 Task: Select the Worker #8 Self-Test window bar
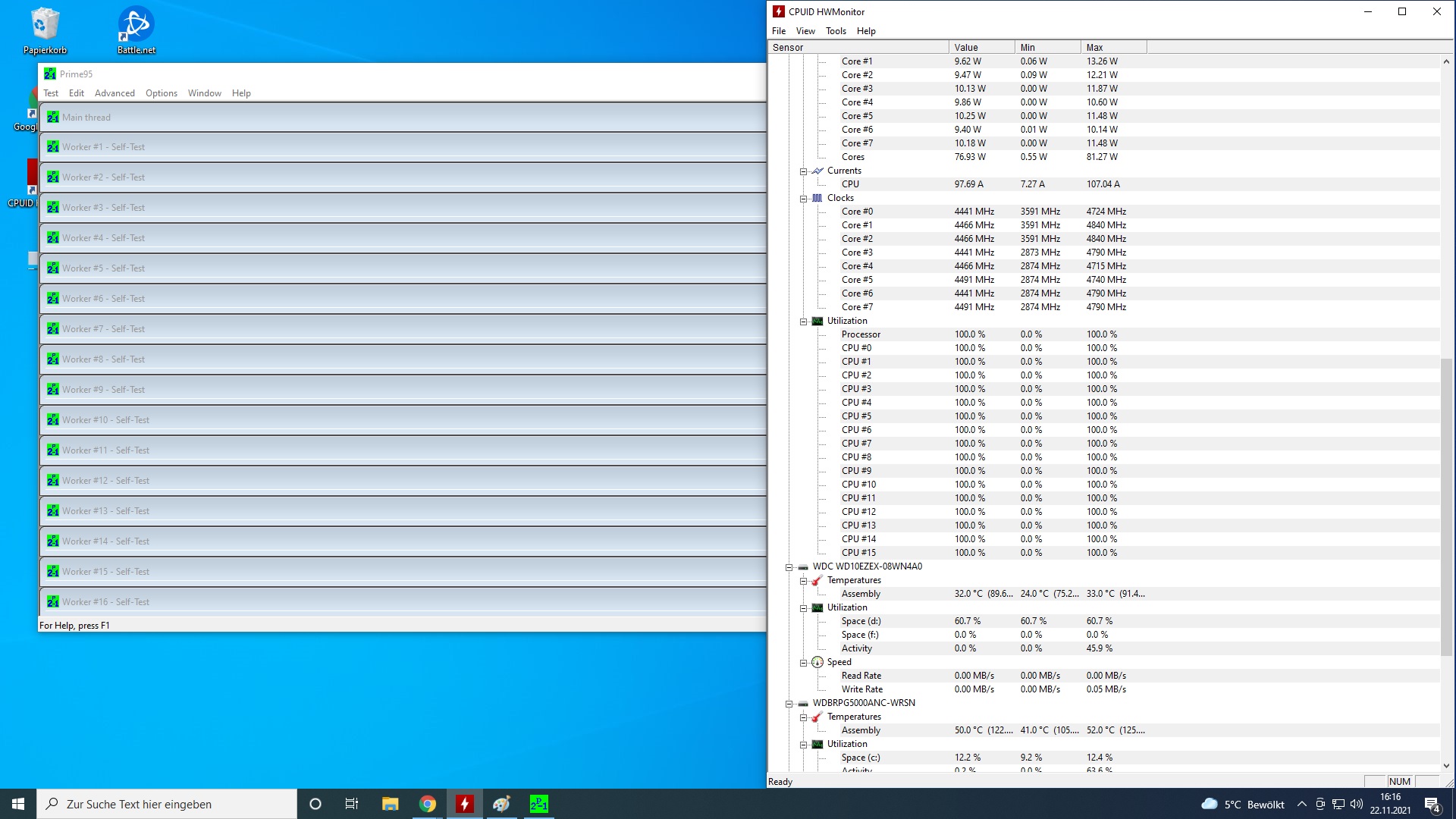[x=403, y=359]
